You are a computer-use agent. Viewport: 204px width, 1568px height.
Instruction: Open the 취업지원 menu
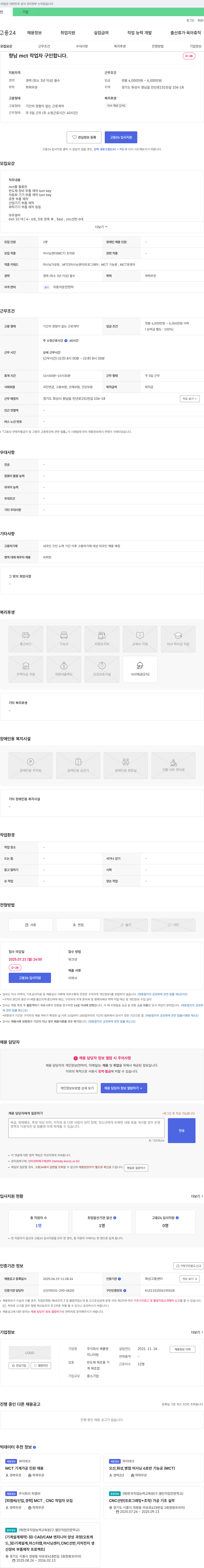click(x=68, y=33)
